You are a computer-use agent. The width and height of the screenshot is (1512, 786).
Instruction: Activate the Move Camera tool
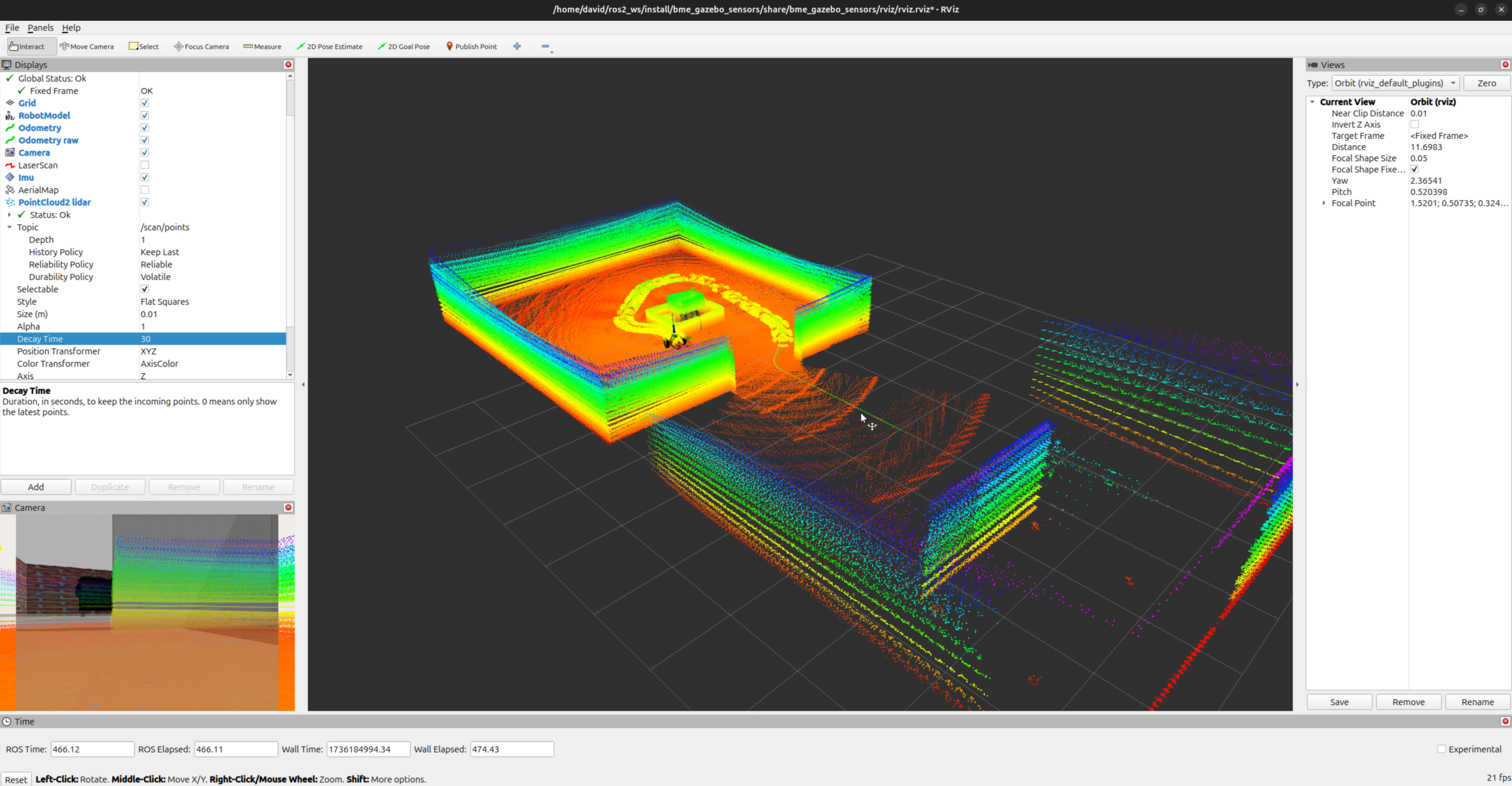tap(87, 46)
